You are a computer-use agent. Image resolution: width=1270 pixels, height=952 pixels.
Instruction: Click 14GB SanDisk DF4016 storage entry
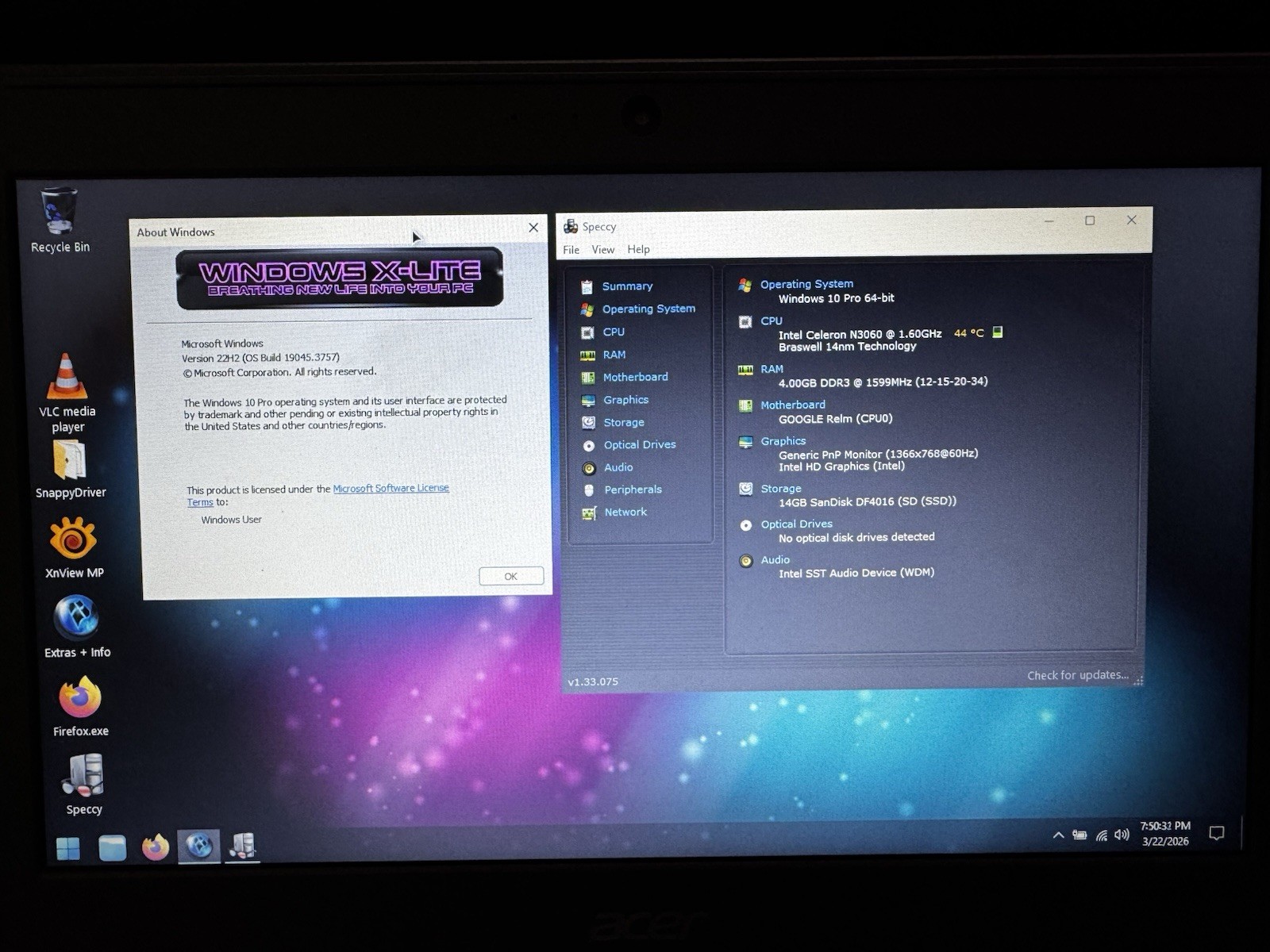click(867, 501)
